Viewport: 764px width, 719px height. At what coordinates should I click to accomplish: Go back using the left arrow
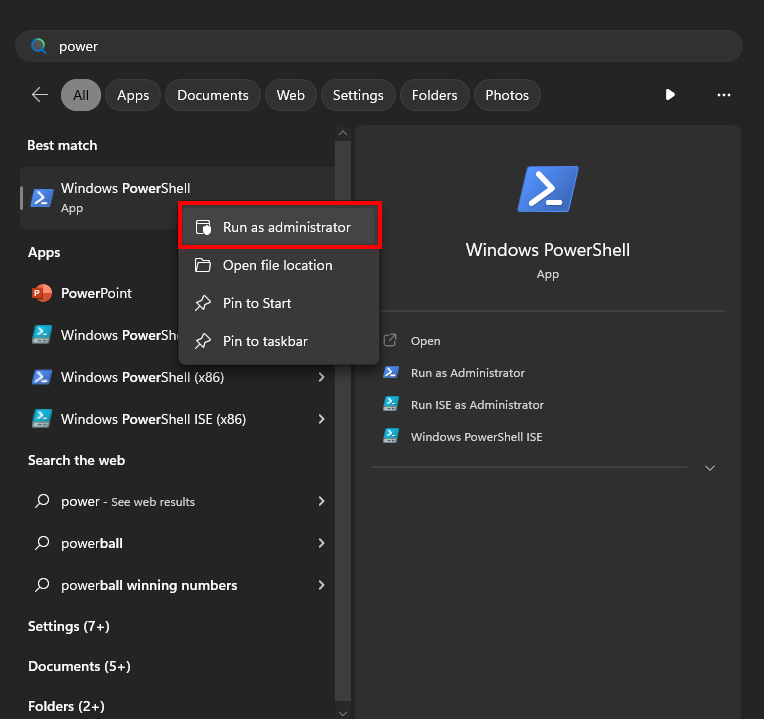[x=40, y=95]
